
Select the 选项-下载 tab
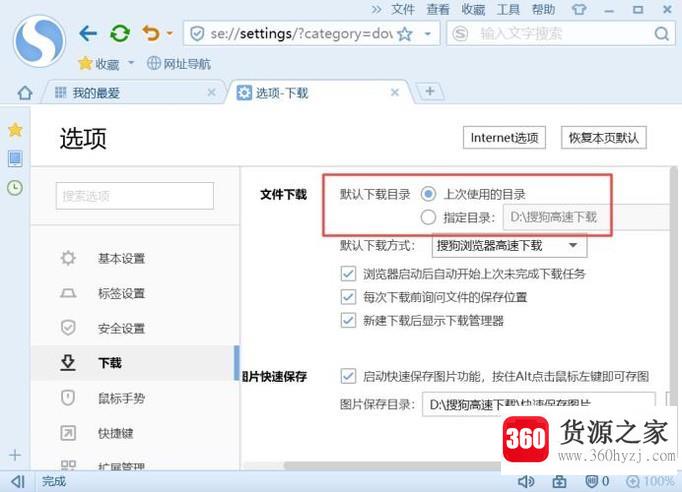click(318, 92)
